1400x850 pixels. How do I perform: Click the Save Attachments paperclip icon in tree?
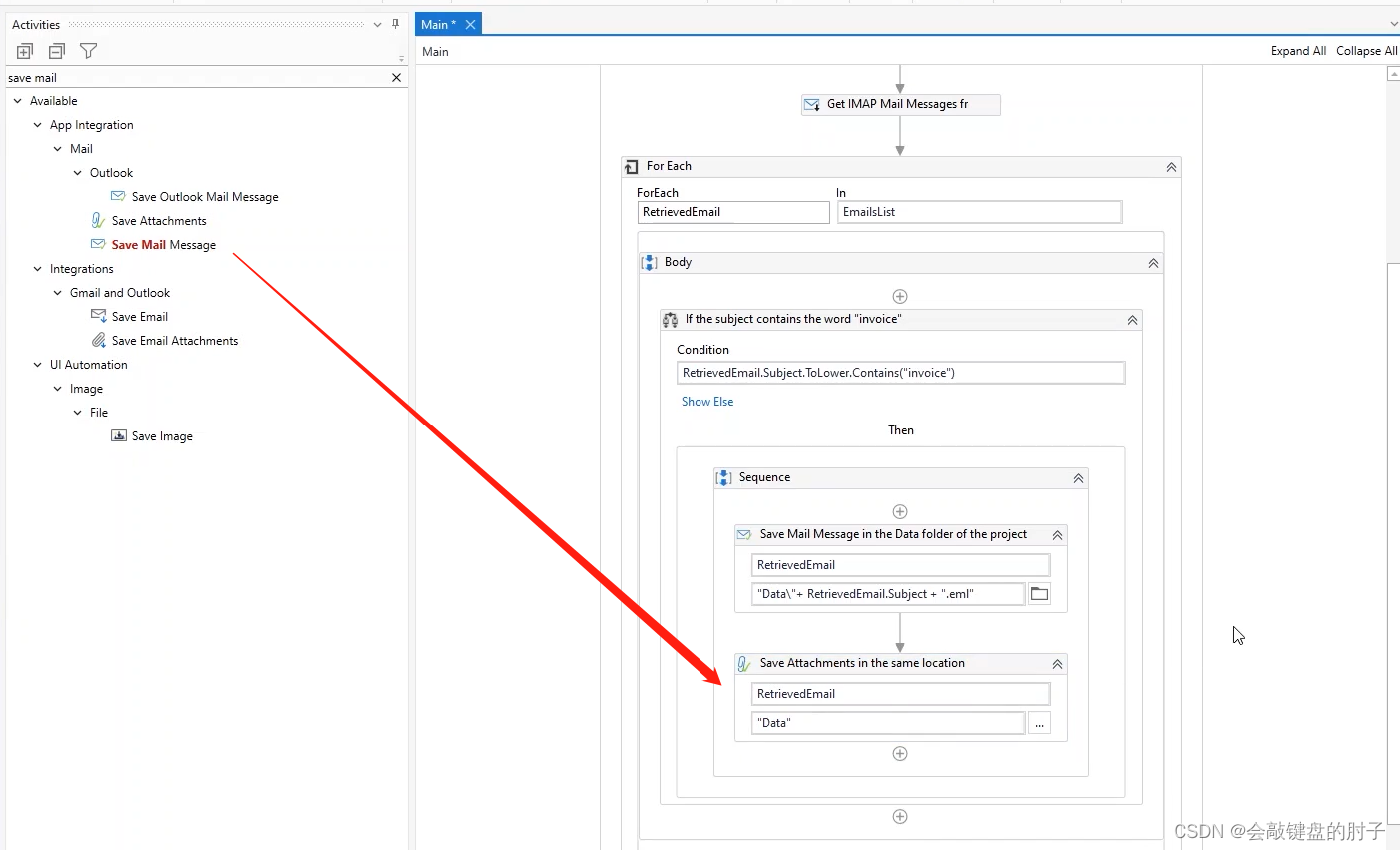pyautogui.click(x=98, y=220)
